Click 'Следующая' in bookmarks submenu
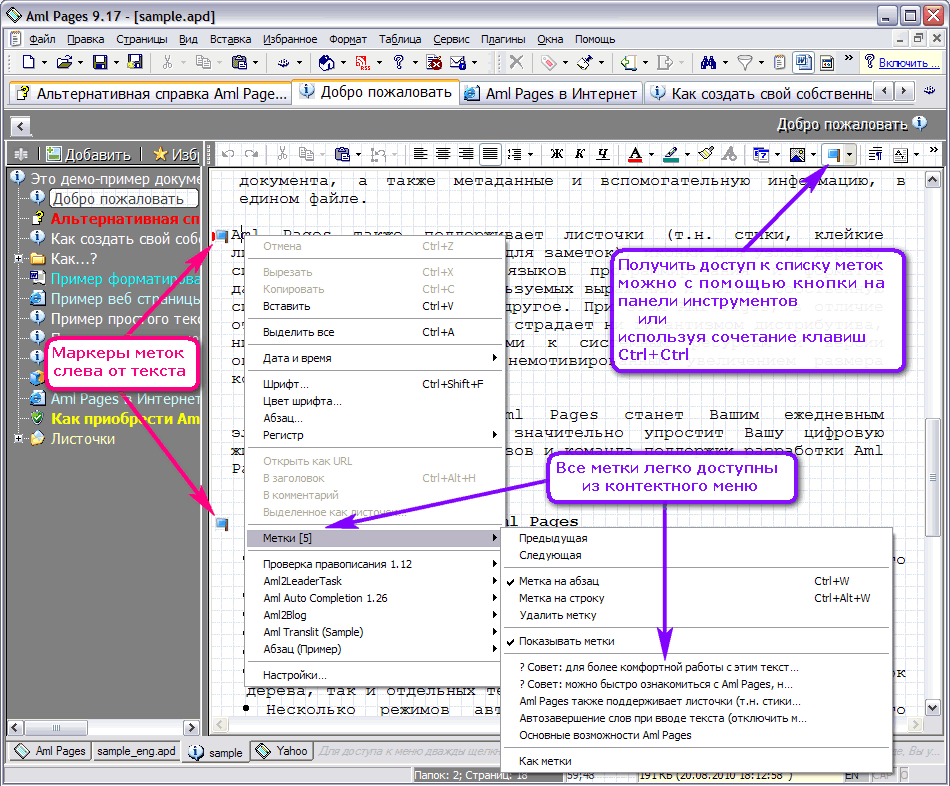This screenshot has height=786, width=950. pos(696,555)
